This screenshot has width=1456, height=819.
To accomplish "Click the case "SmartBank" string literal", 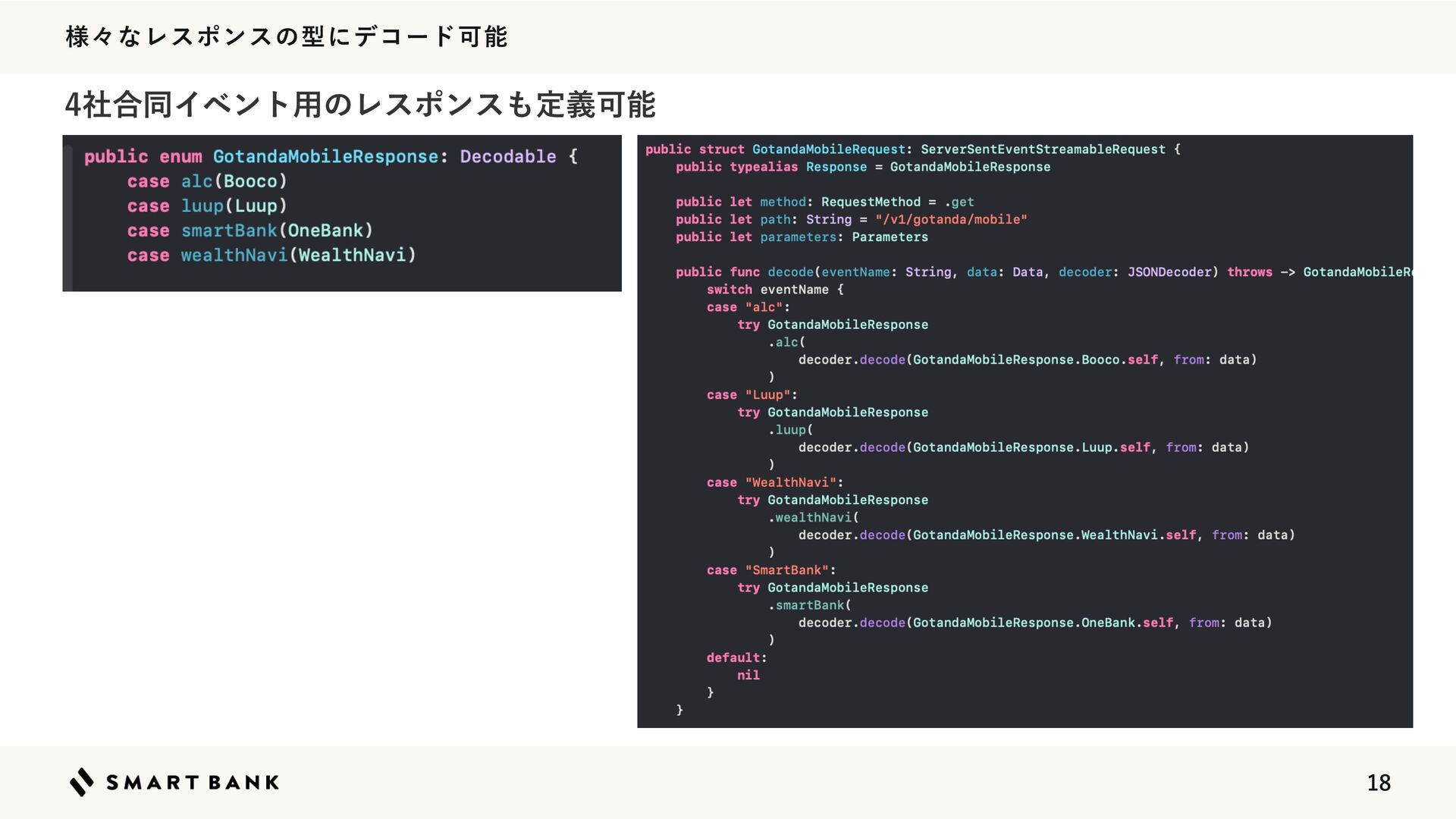I will pos(786,570).
